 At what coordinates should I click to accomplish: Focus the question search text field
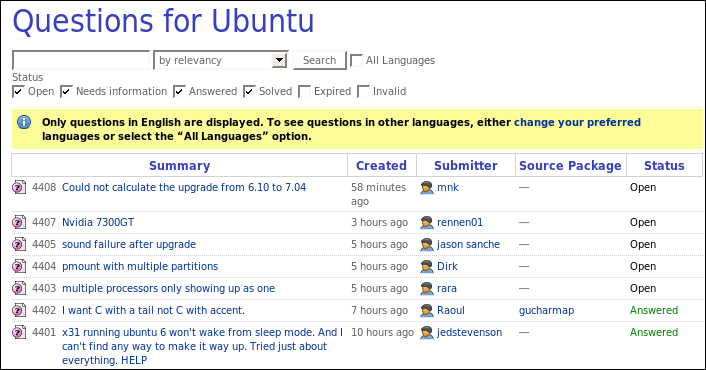(x=81, y=60)
